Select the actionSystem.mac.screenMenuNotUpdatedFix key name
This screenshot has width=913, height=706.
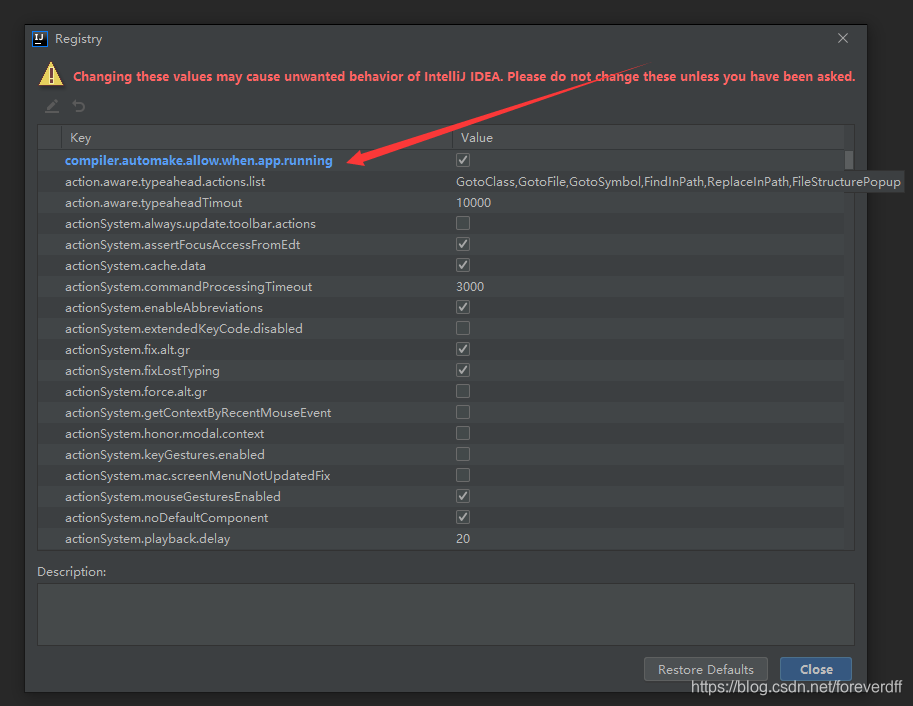tap(197, 475)
